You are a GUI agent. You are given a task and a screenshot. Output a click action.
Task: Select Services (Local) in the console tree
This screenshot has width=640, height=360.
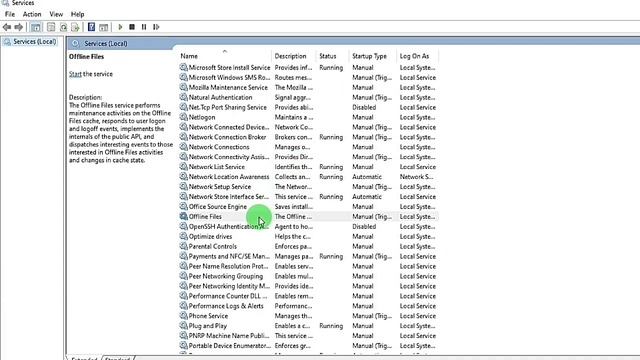point(34,42)
